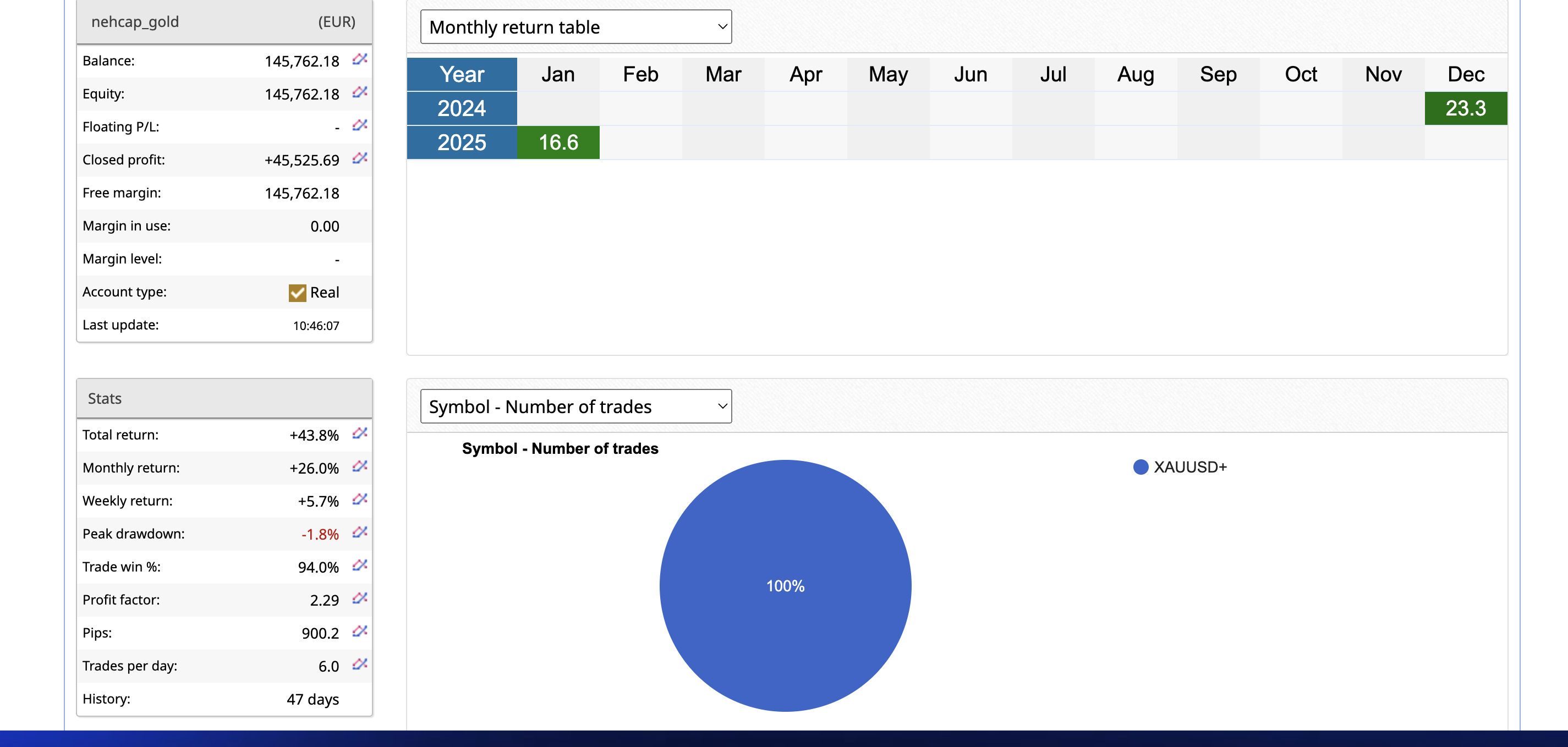Viewport: 1568px width, 747px height.
Task: Select the 2024 December 23.3 cell
Action: tap(1465, 108)
